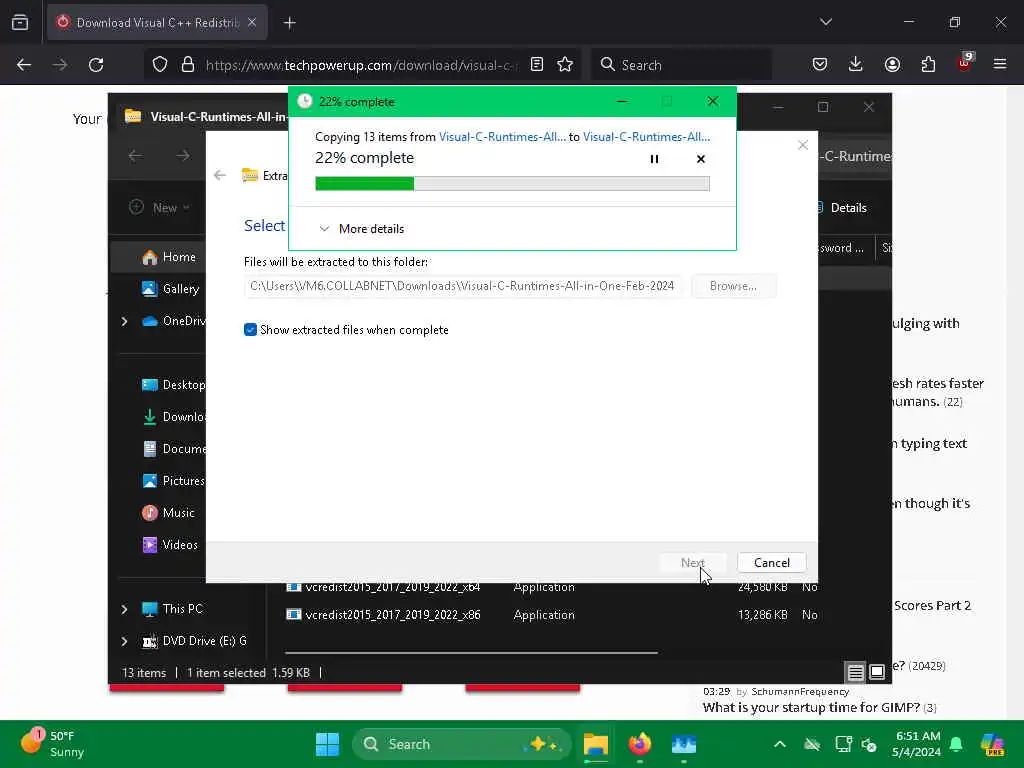Image resolution: width=1024 pixels, height=768 pixels.
Task: Click Firefox forward button
Action: point(59,65)
